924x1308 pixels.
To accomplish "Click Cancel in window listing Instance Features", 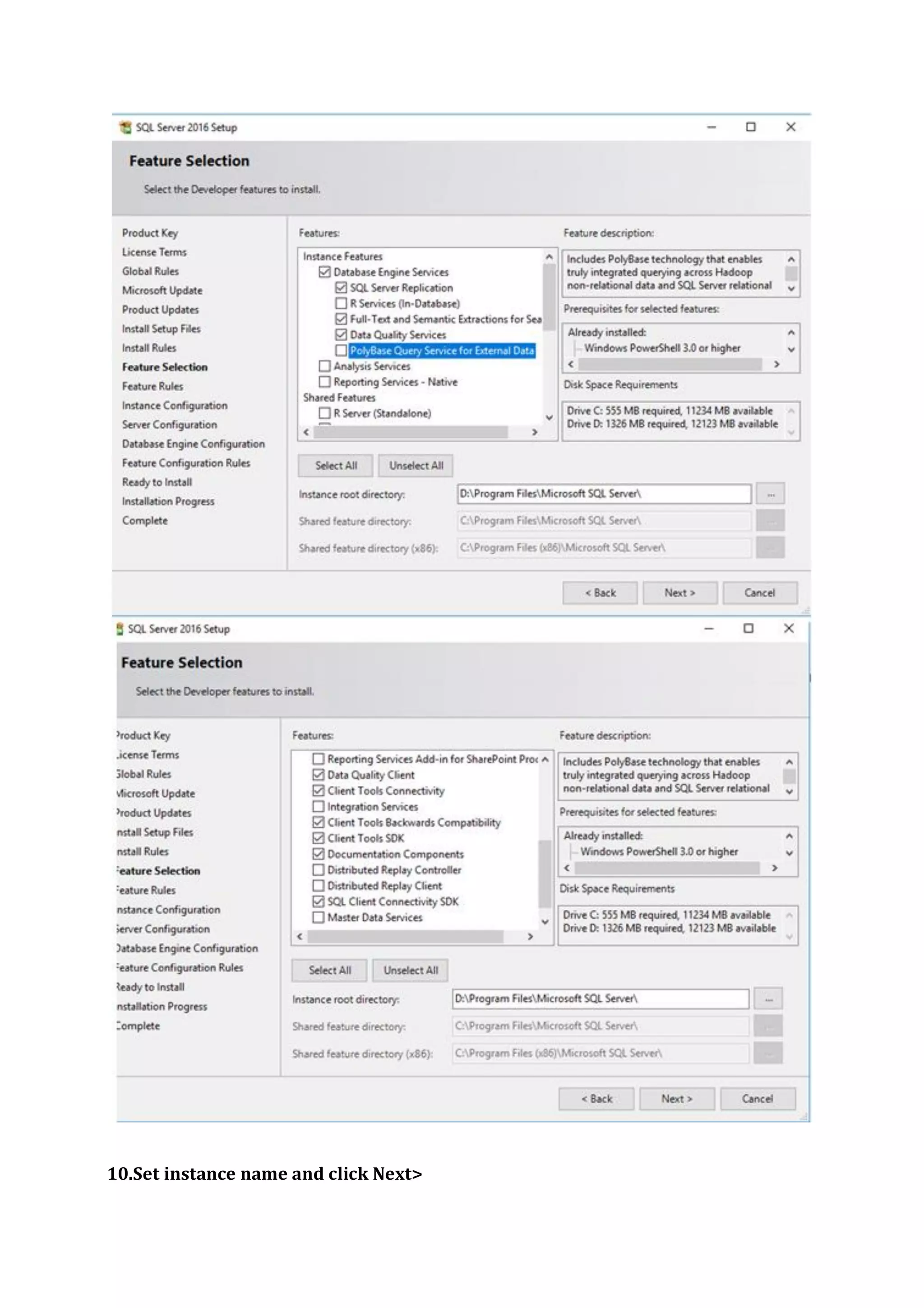I will (x=760, y=593).
